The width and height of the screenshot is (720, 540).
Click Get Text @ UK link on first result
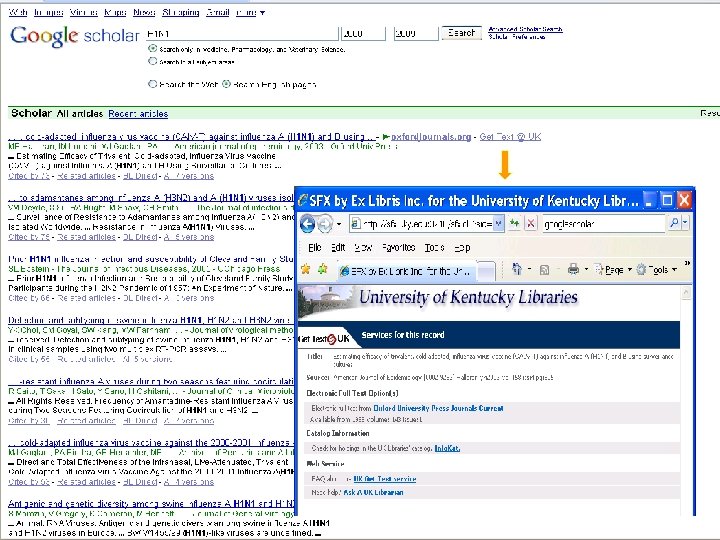[x=510, y=137]
